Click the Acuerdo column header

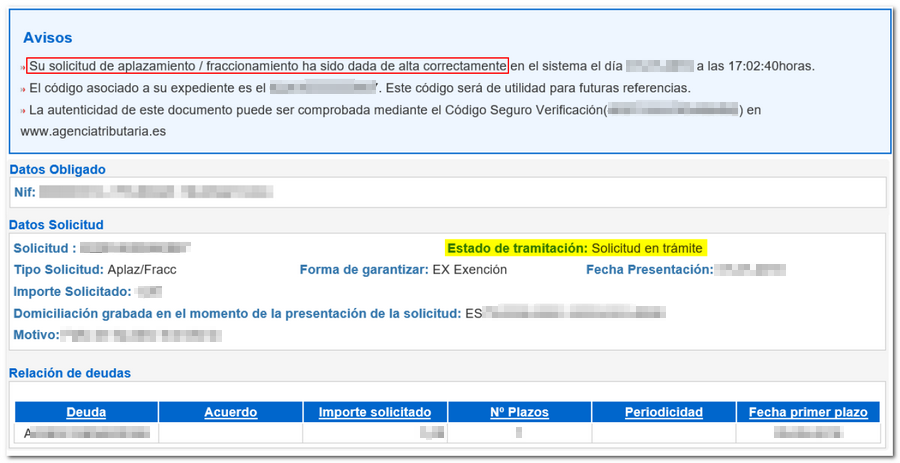[230, 412]
